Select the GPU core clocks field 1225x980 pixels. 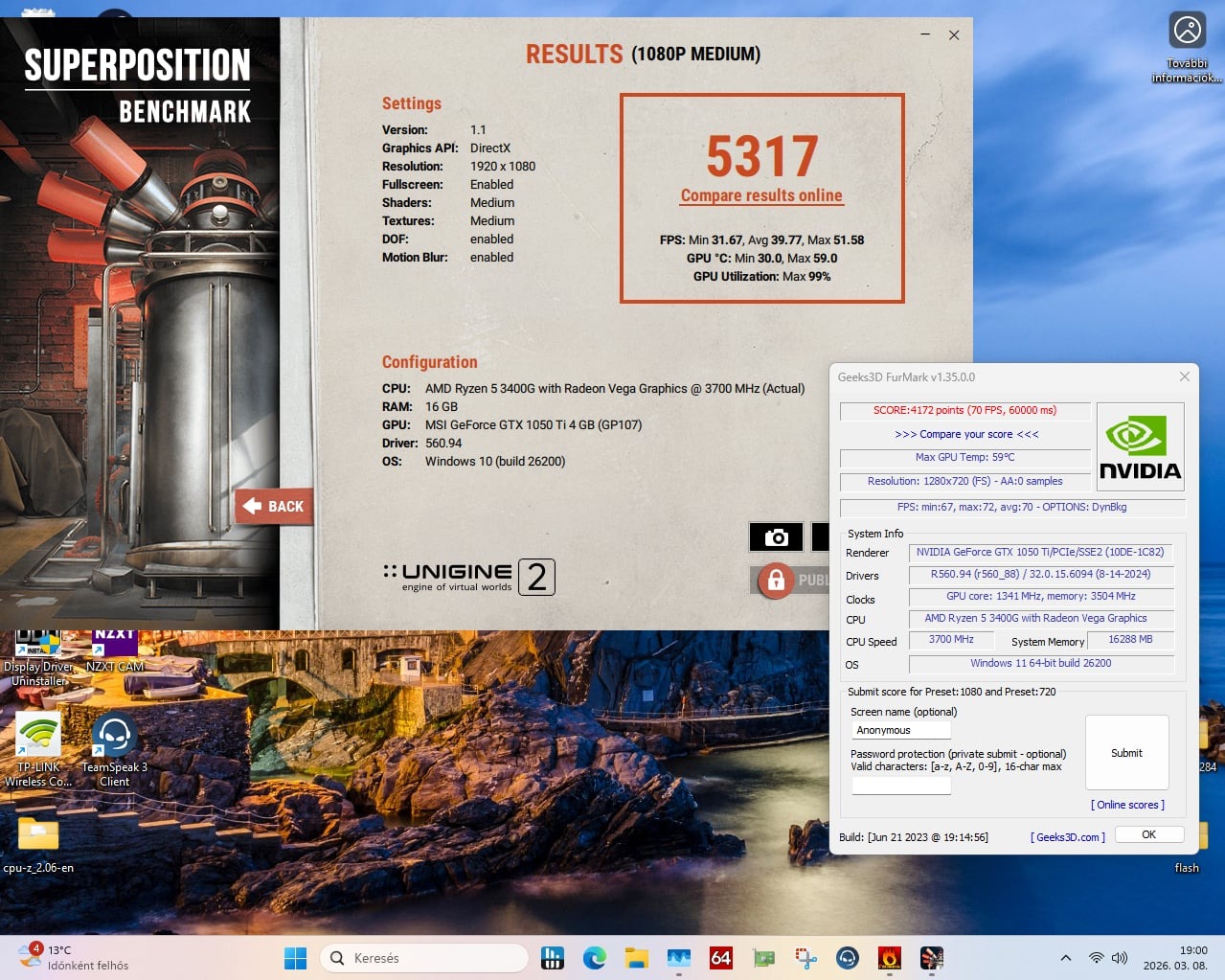point(1040,597)
